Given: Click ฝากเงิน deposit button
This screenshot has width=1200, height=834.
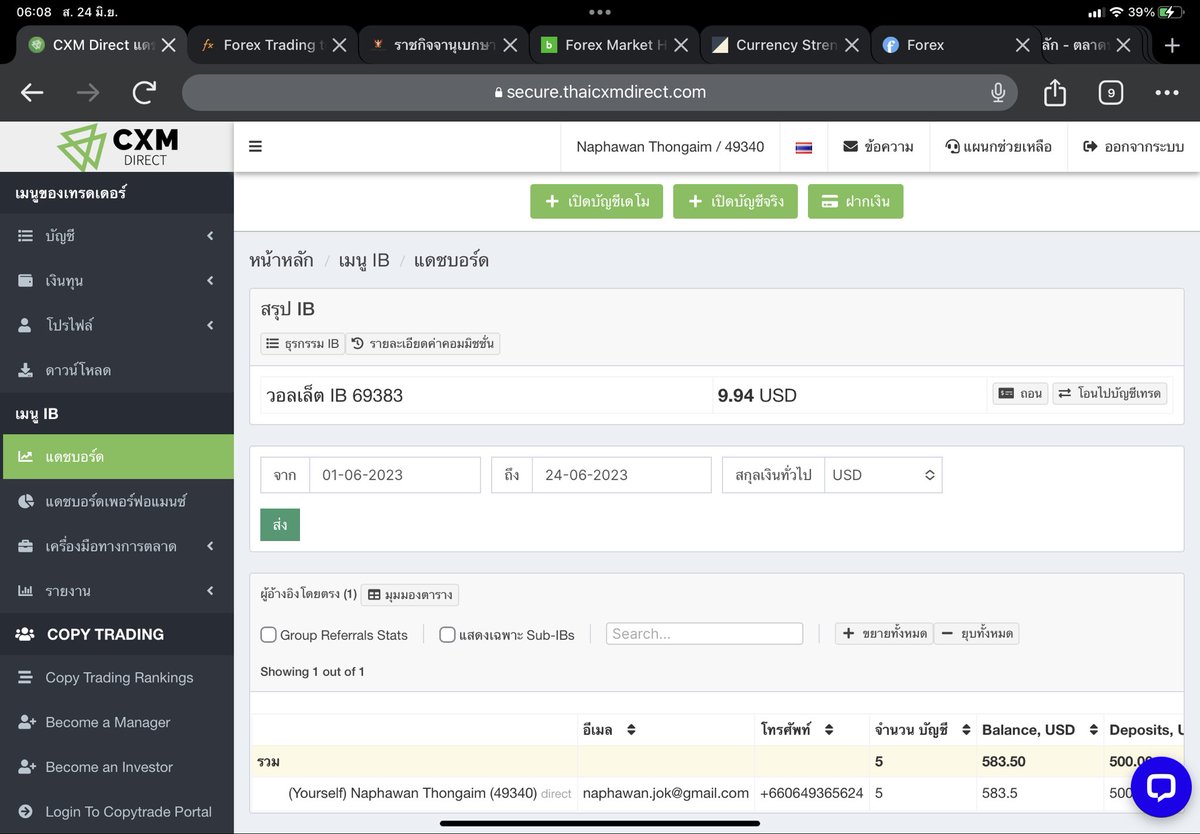Looking at the screenshot, I should pos(855,201).
